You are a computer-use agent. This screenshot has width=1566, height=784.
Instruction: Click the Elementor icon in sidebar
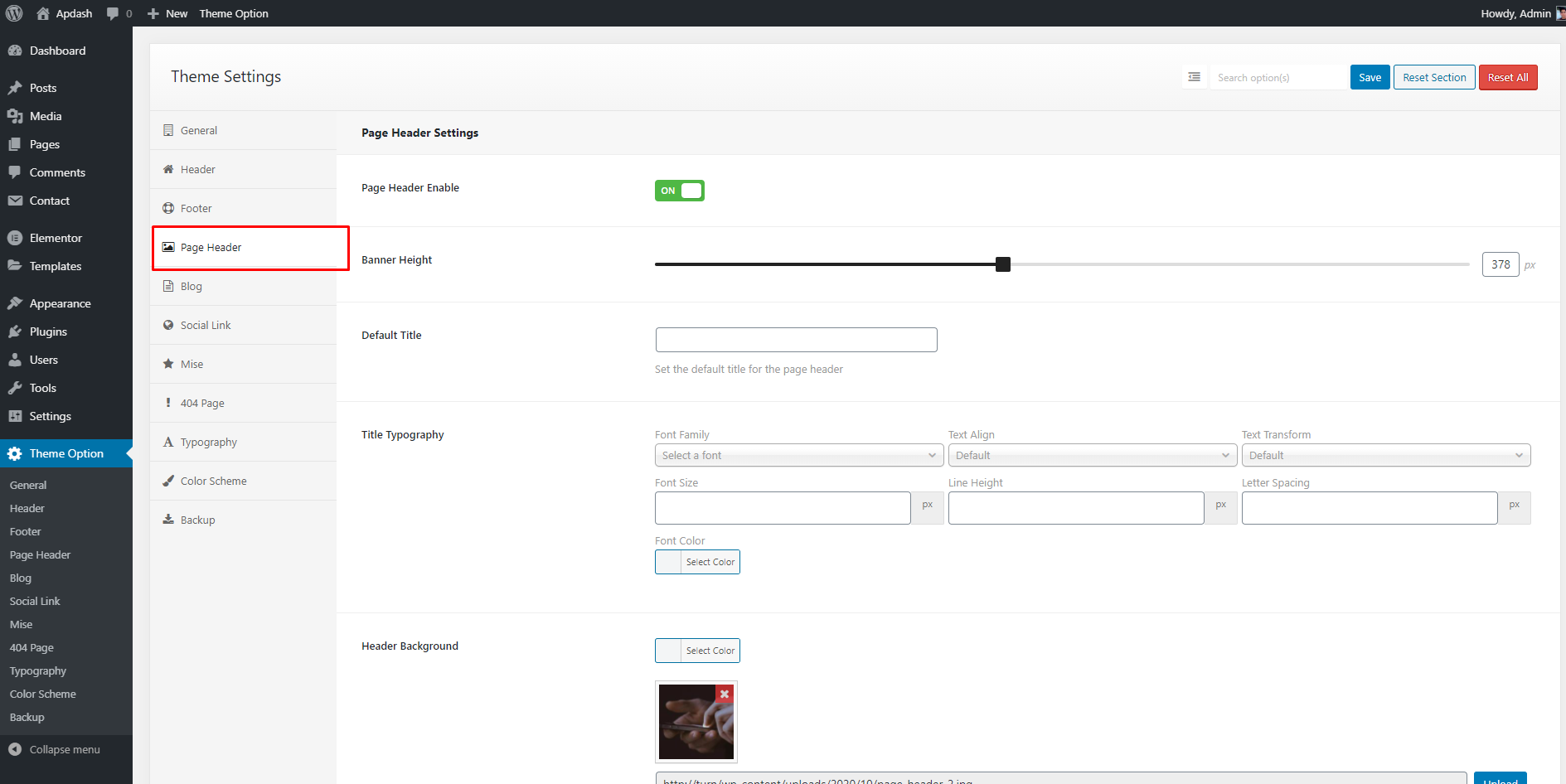[x=15, y=238]
